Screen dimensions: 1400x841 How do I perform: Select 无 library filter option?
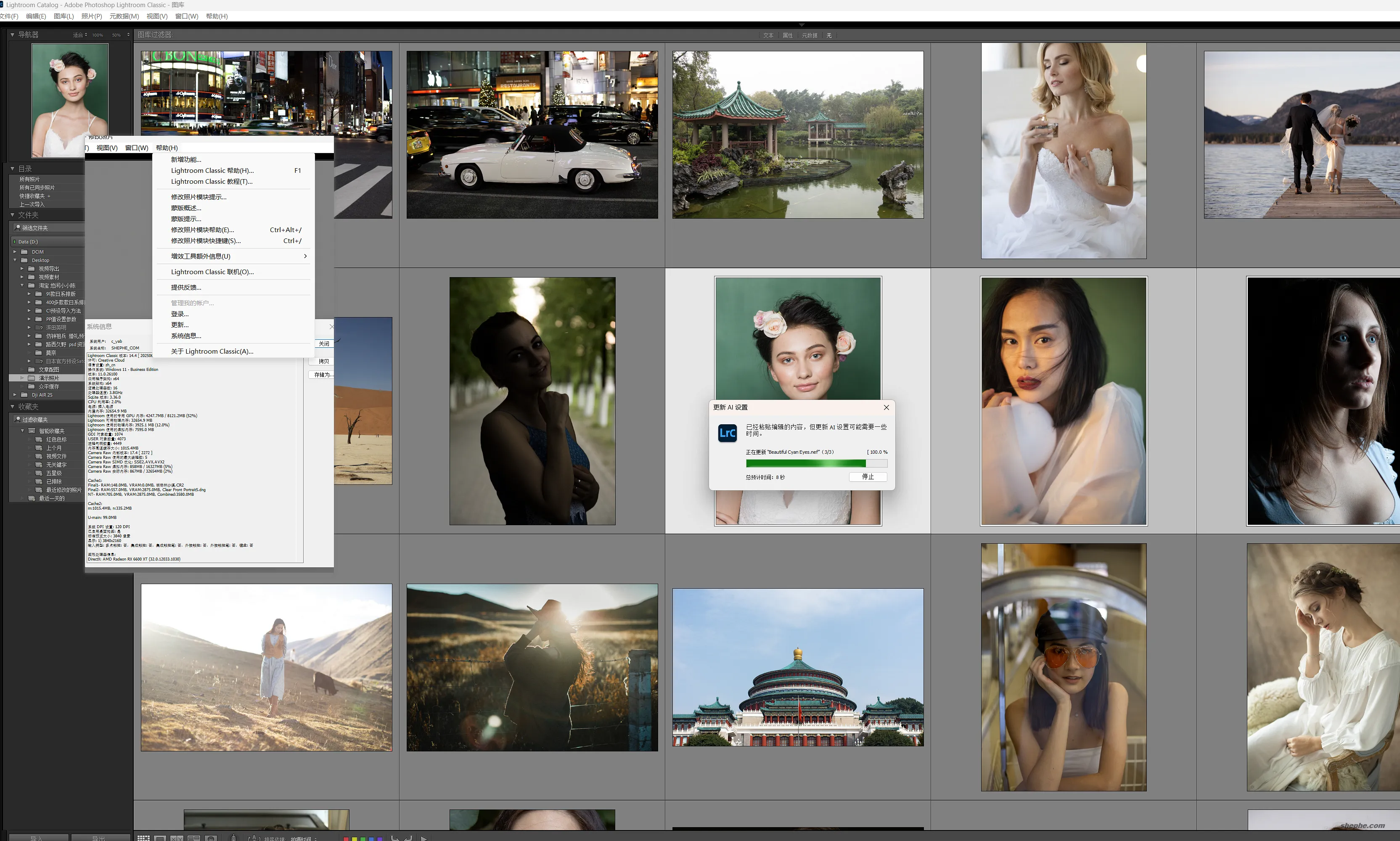(x=828, y=35)
